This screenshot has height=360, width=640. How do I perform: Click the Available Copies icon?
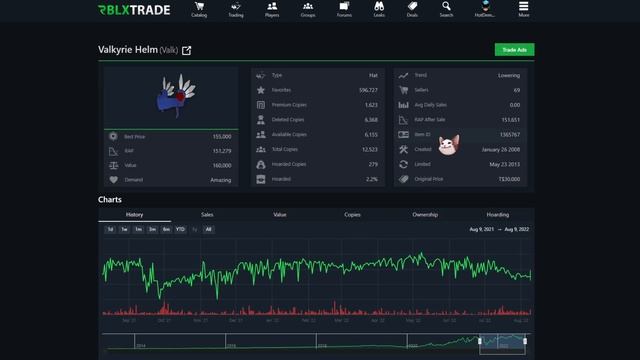coord(261,134)
